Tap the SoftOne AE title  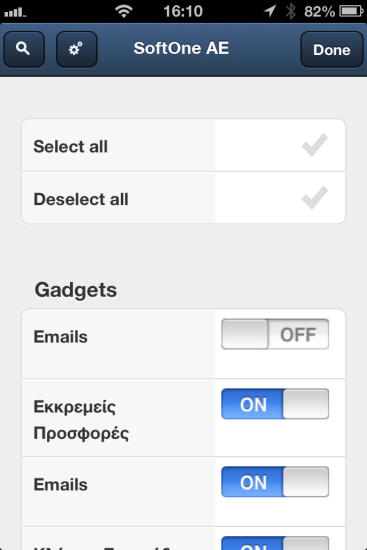tap(181, 48)
